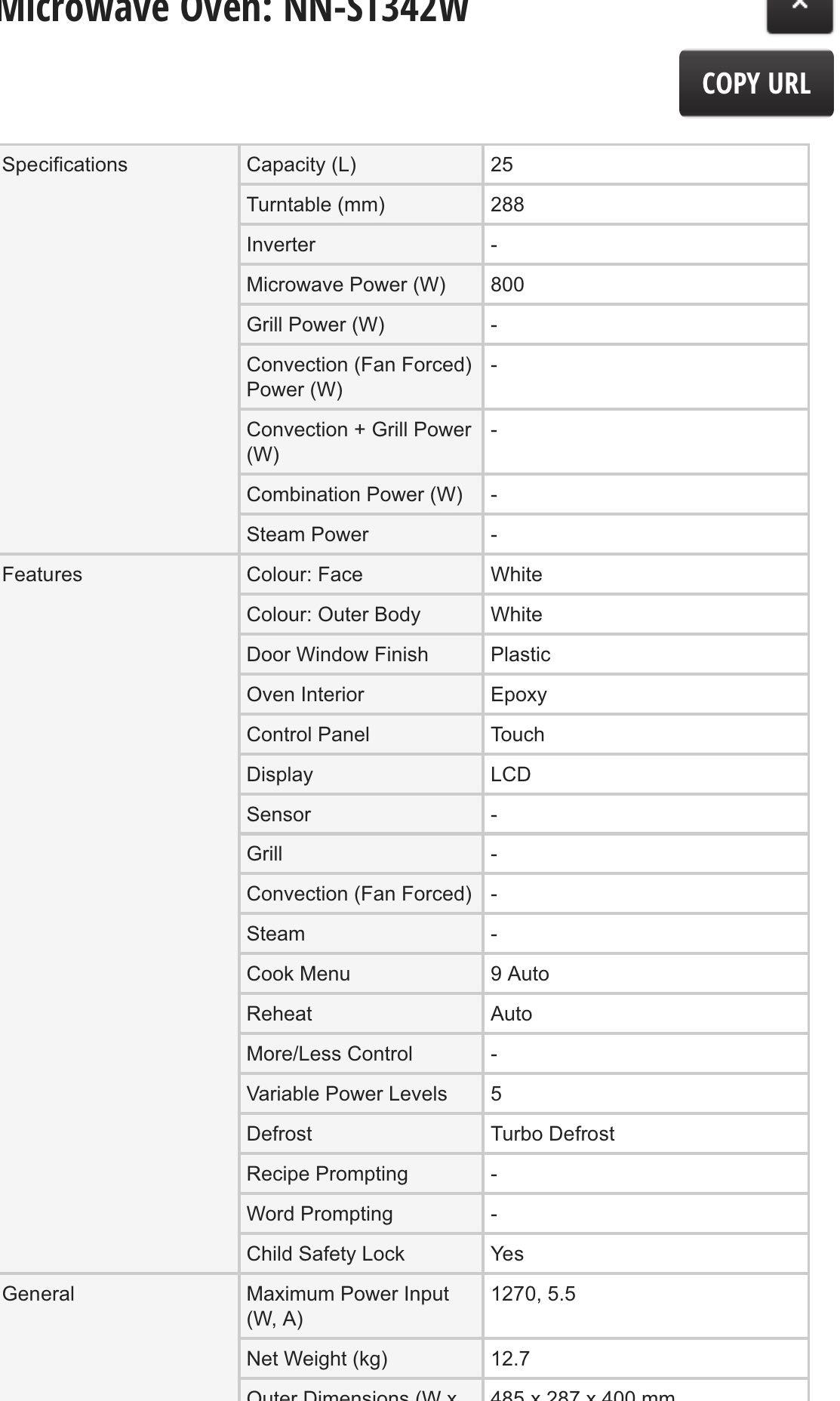Select the Grill Power (W) label
The width and height of the screenshot is (840, 1401).
tap(315, 325)
